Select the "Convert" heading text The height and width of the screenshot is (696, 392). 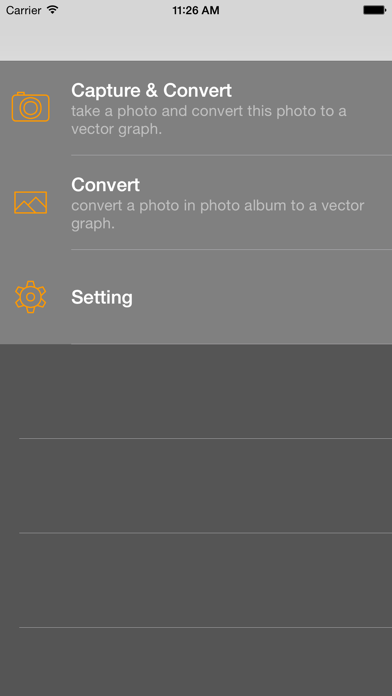[x=106, y=185]
